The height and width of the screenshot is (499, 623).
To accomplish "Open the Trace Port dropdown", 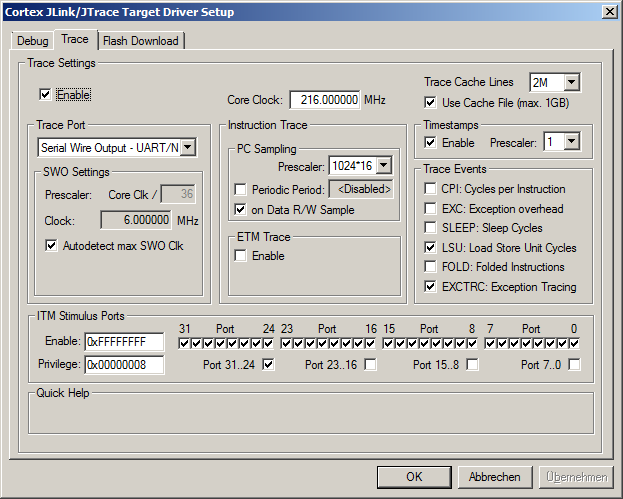I will (x=188, y=147).
